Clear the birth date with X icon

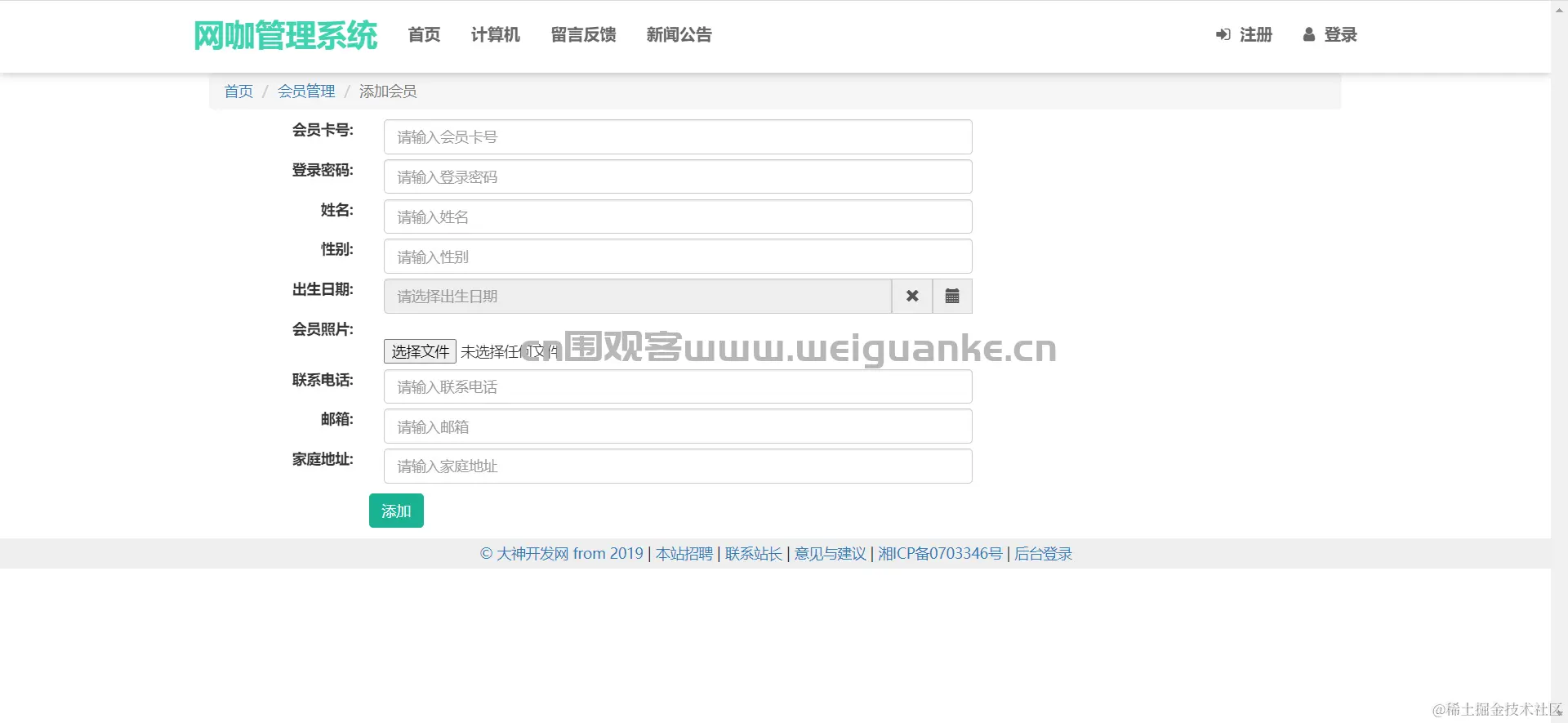click(x=912, y=296)
